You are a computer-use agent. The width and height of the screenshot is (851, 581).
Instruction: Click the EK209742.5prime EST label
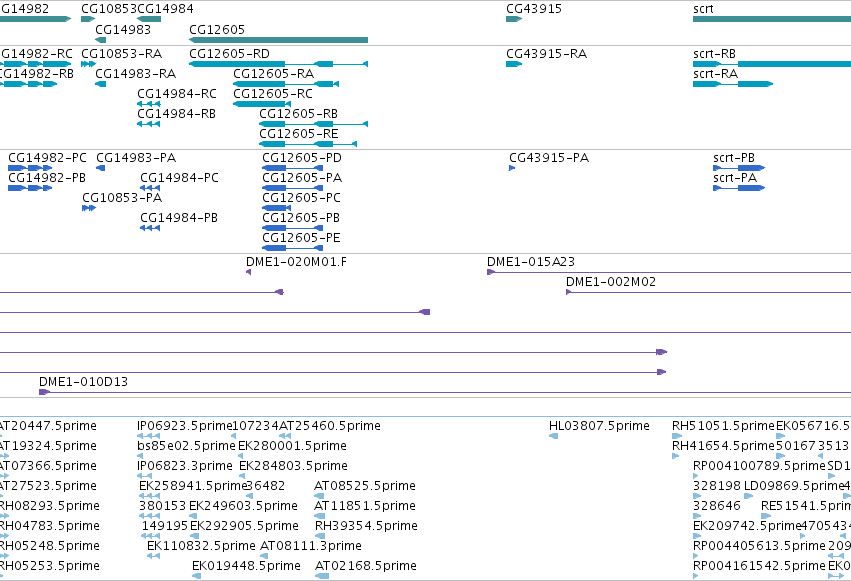tap(747, 526)
